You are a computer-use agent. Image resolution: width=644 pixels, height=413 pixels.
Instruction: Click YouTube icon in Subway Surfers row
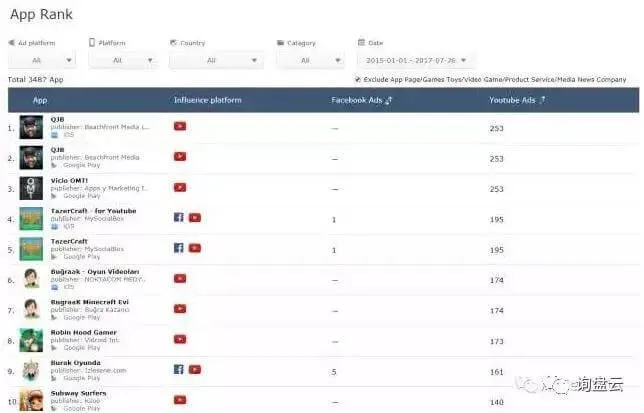[x=180, y=399]
